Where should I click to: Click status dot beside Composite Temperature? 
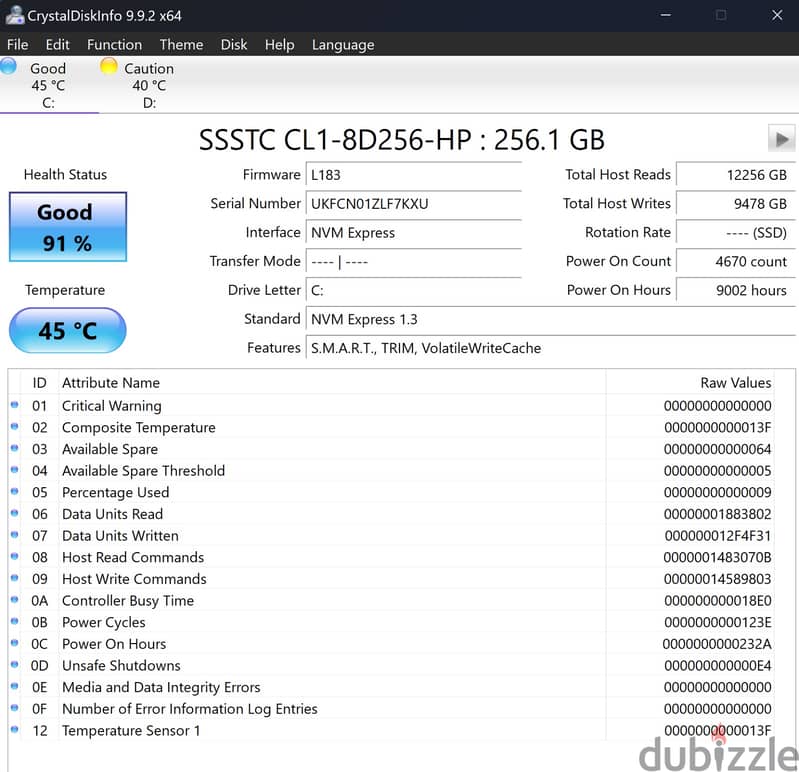[x=15, y=426]
